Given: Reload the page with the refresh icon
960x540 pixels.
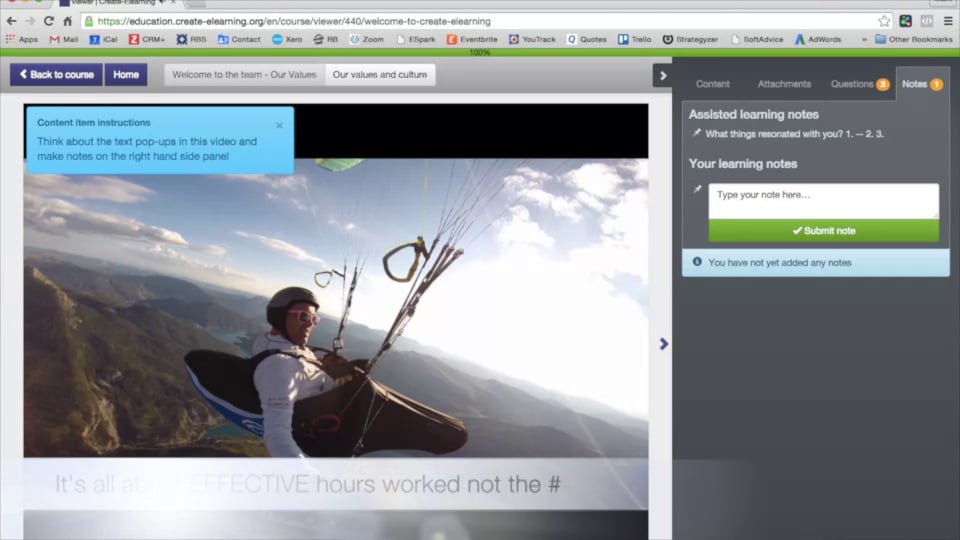Looking at the screenshot, I should 49,21.
